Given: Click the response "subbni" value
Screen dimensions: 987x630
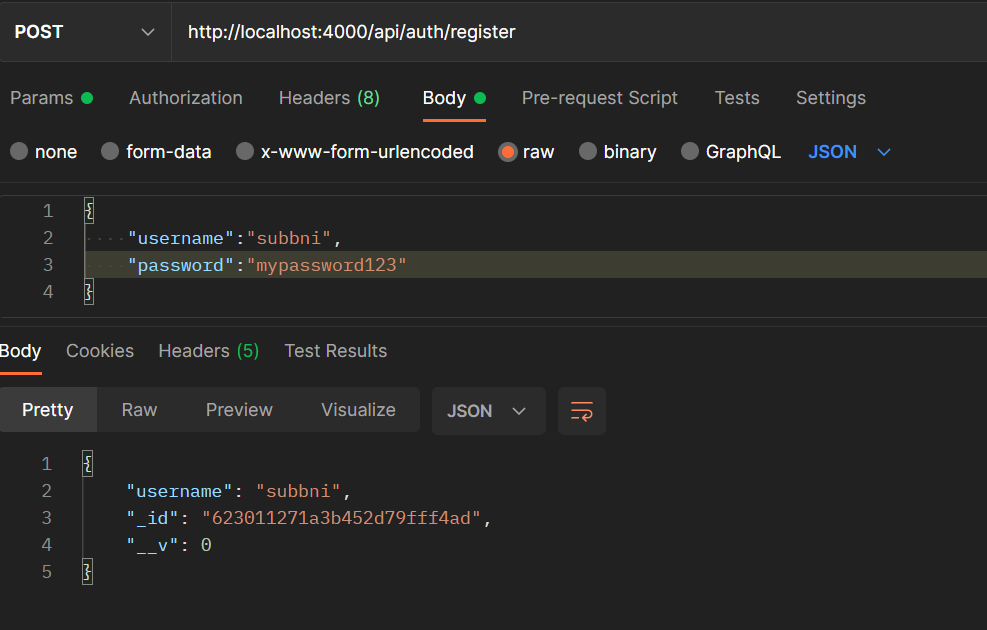Looking at the screenshot, I should 298,492.
